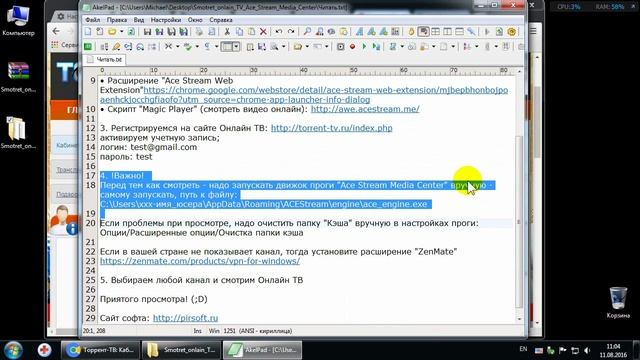Viewport: 640px width, 360px height.
Task: Click the ace_engine.exe path line
Action: click(x=264, y=204)
